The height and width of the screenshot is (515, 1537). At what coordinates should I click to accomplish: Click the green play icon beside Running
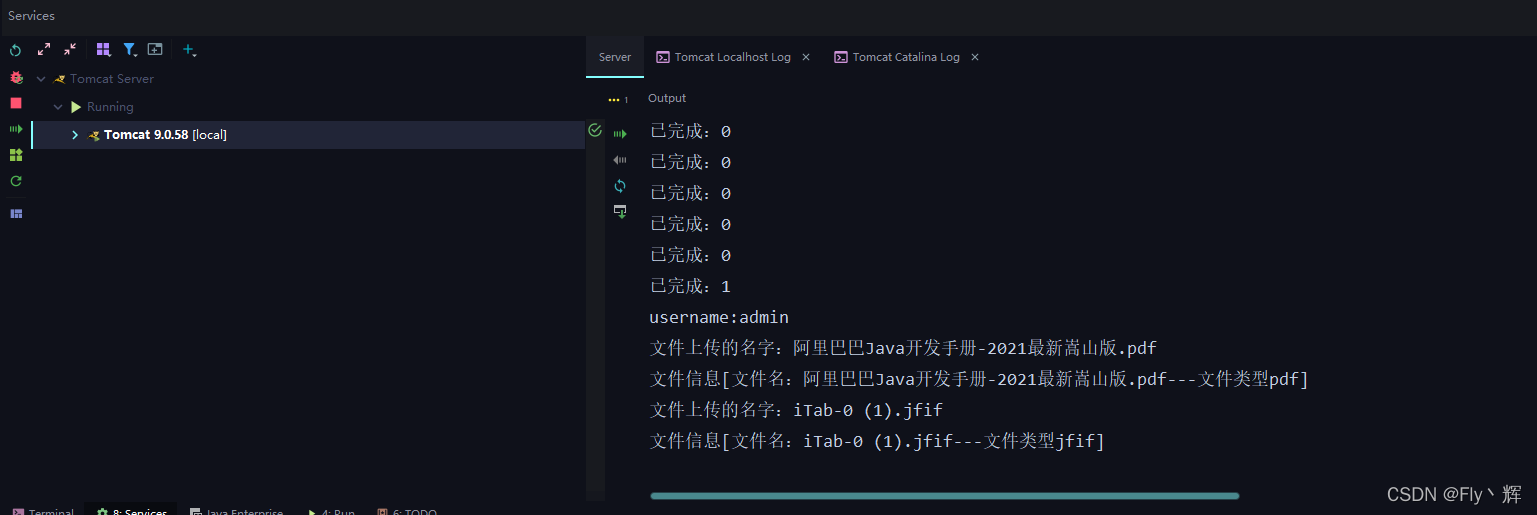click(76, 107)
